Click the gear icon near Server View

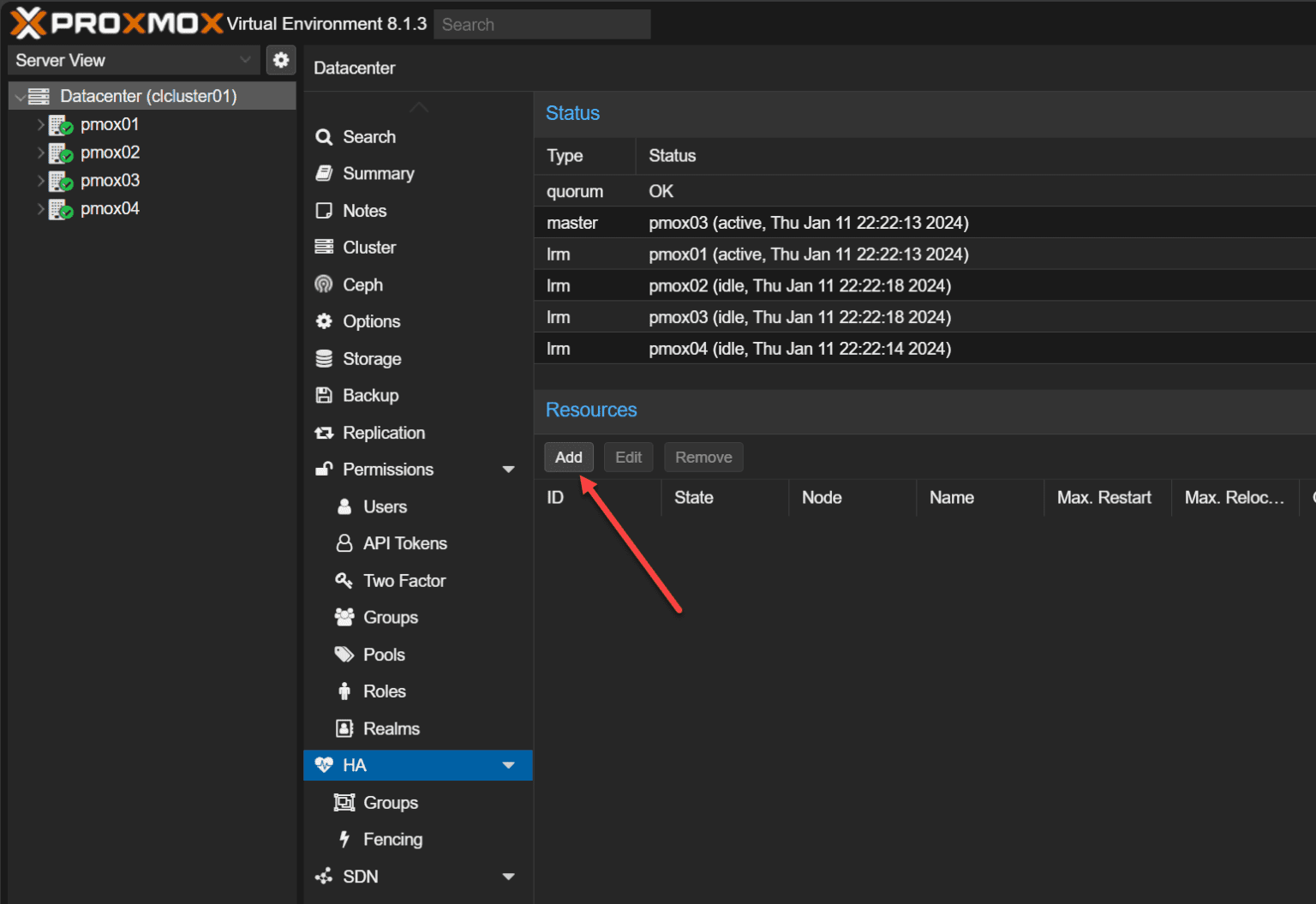[281, 60]
